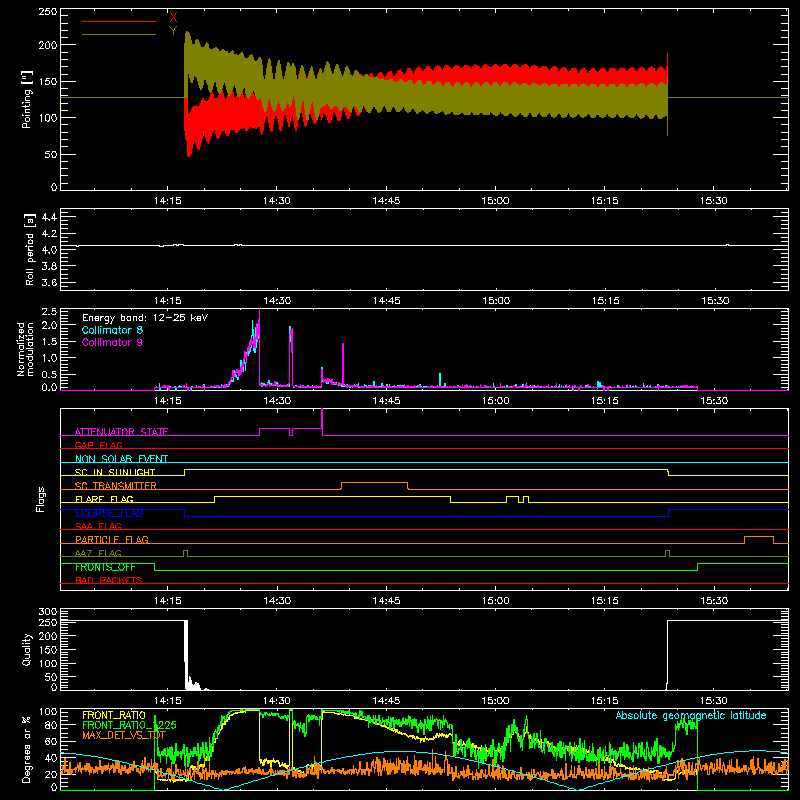
Task: Click the 'Quality' vertical axis title
Action: point(27,649)
